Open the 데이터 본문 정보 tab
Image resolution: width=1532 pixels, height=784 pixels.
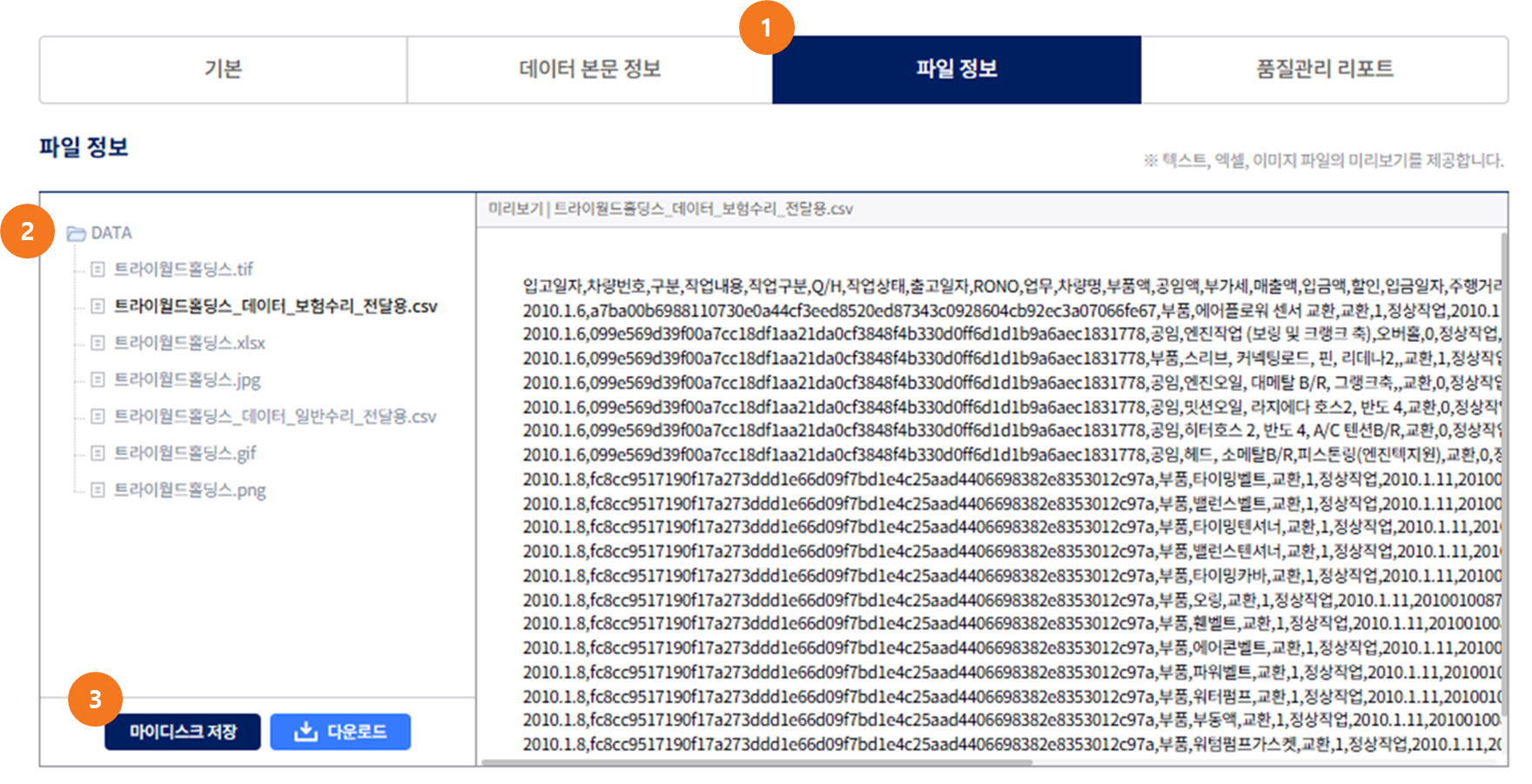coord(589,70)
